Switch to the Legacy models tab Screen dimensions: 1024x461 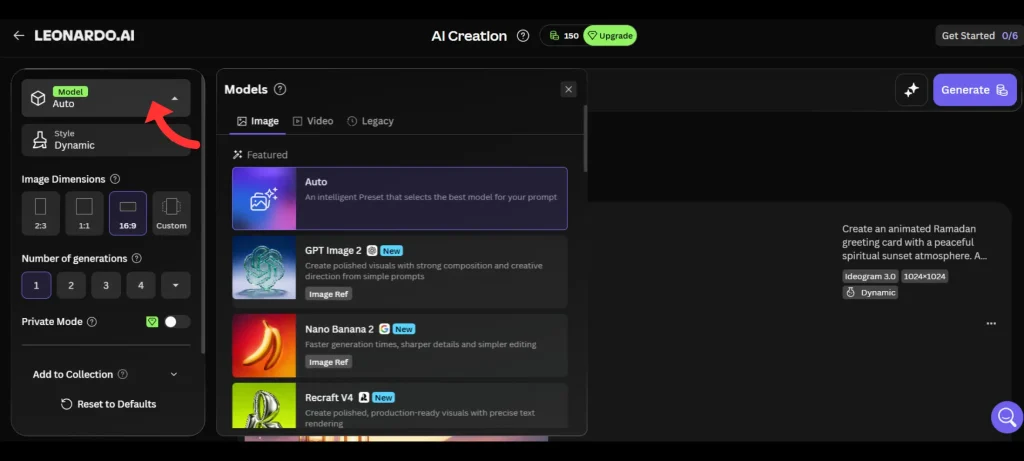point(370,121)
